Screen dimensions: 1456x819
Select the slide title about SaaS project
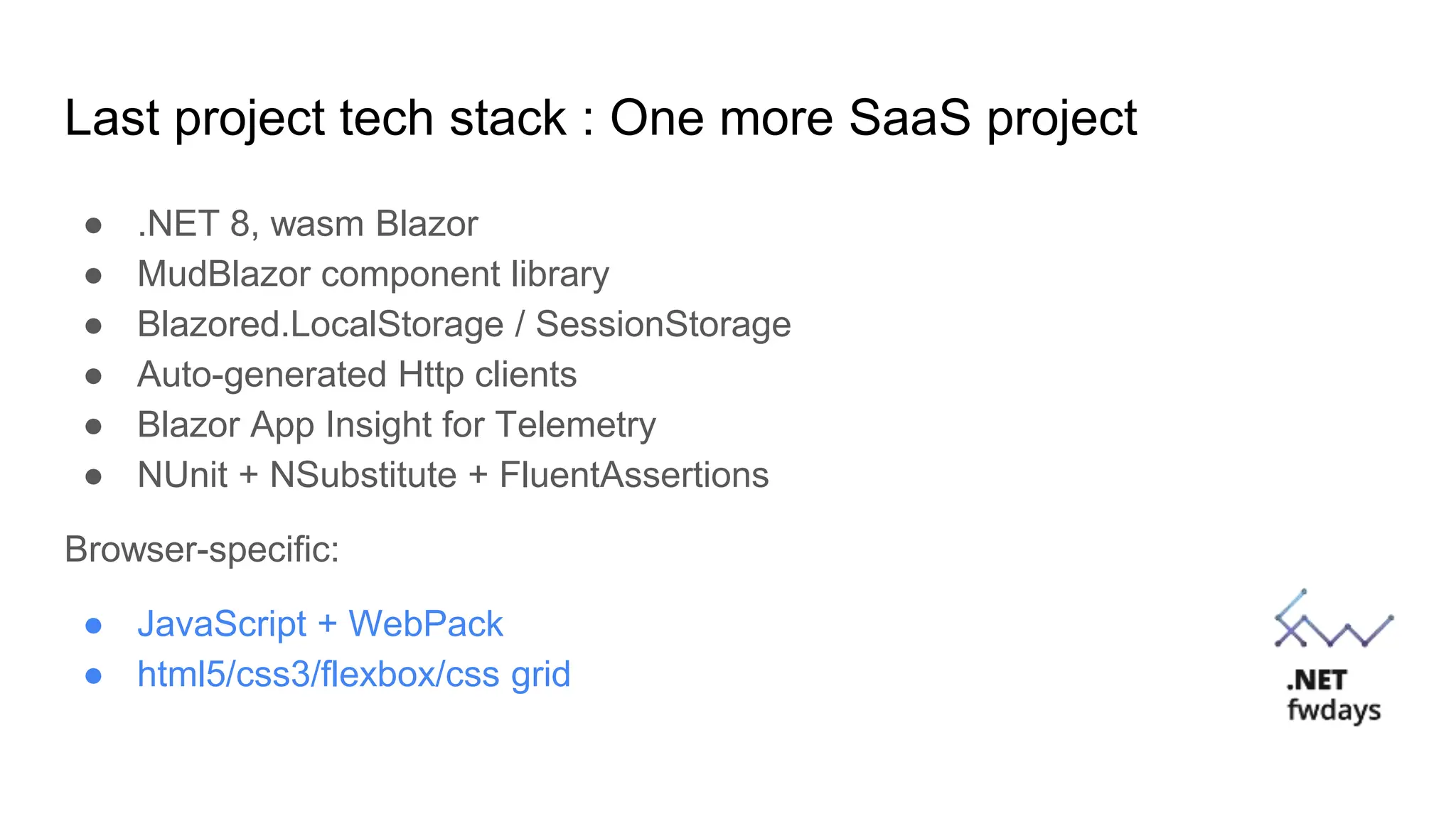[601, 118]
